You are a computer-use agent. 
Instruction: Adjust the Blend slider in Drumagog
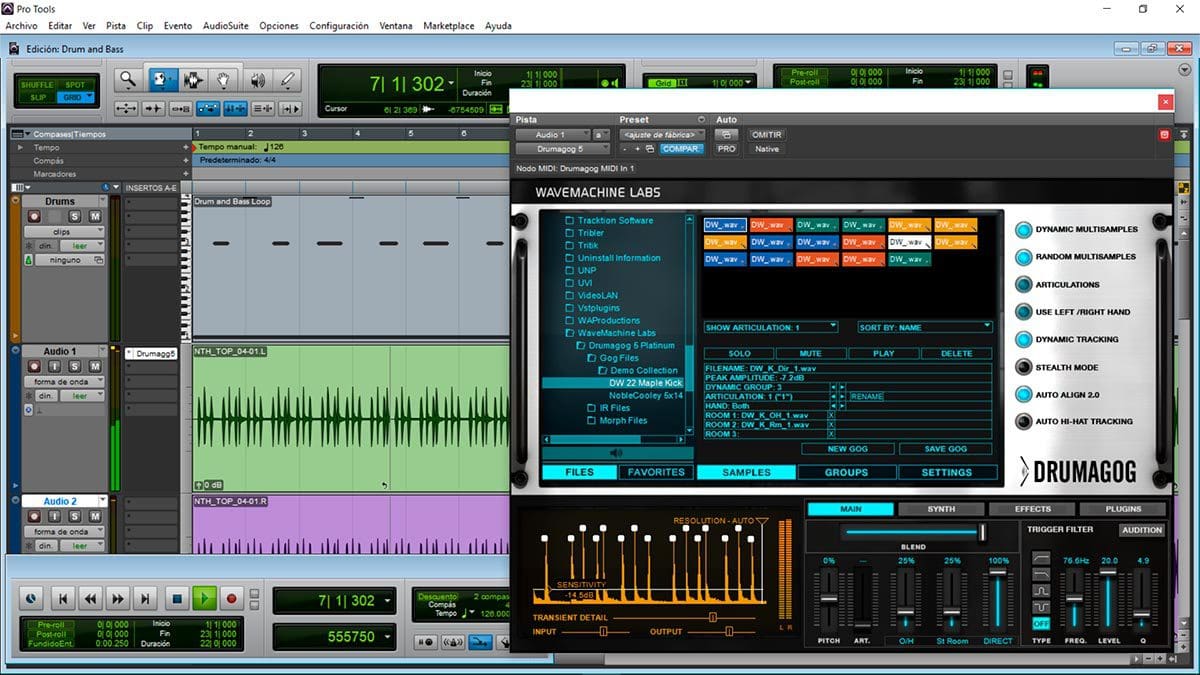coord(914,531)
